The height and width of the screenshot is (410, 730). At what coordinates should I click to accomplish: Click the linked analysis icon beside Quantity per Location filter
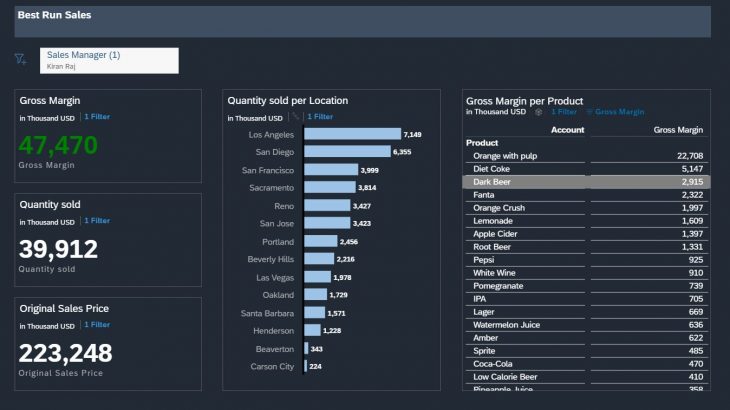coord(296,117)
